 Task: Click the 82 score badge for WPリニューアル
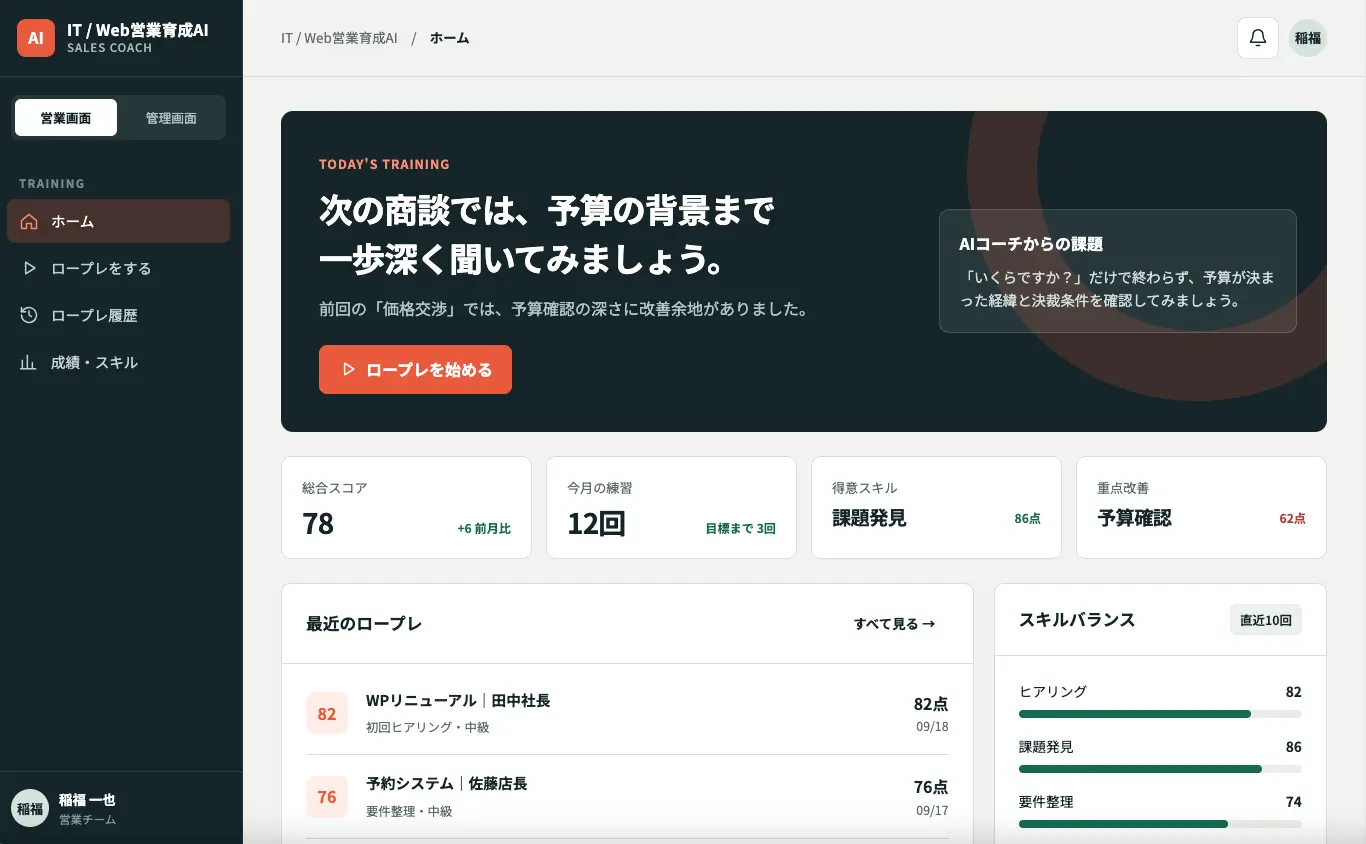click(327, 713)
